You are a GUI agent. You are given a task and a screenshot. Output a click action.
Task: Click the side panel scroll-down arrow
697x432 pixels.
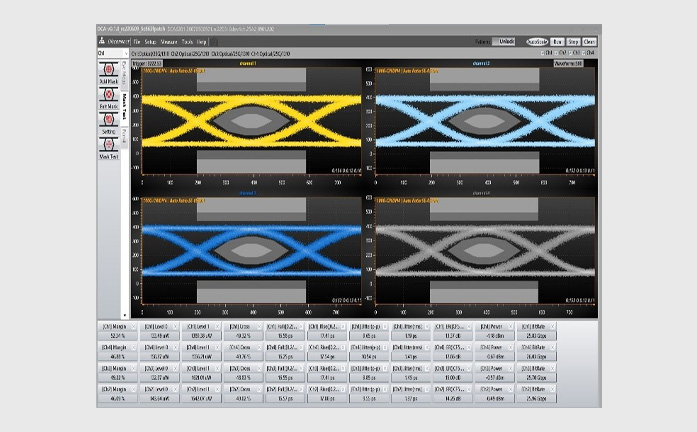click(125, 315)
